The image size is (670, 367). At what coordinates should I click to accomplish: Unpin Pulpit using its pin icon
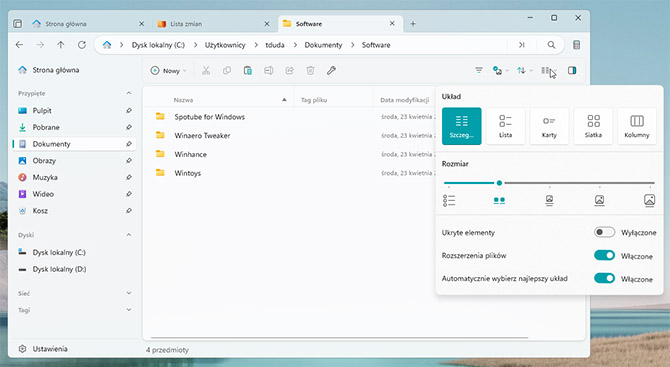pos(129,111)
